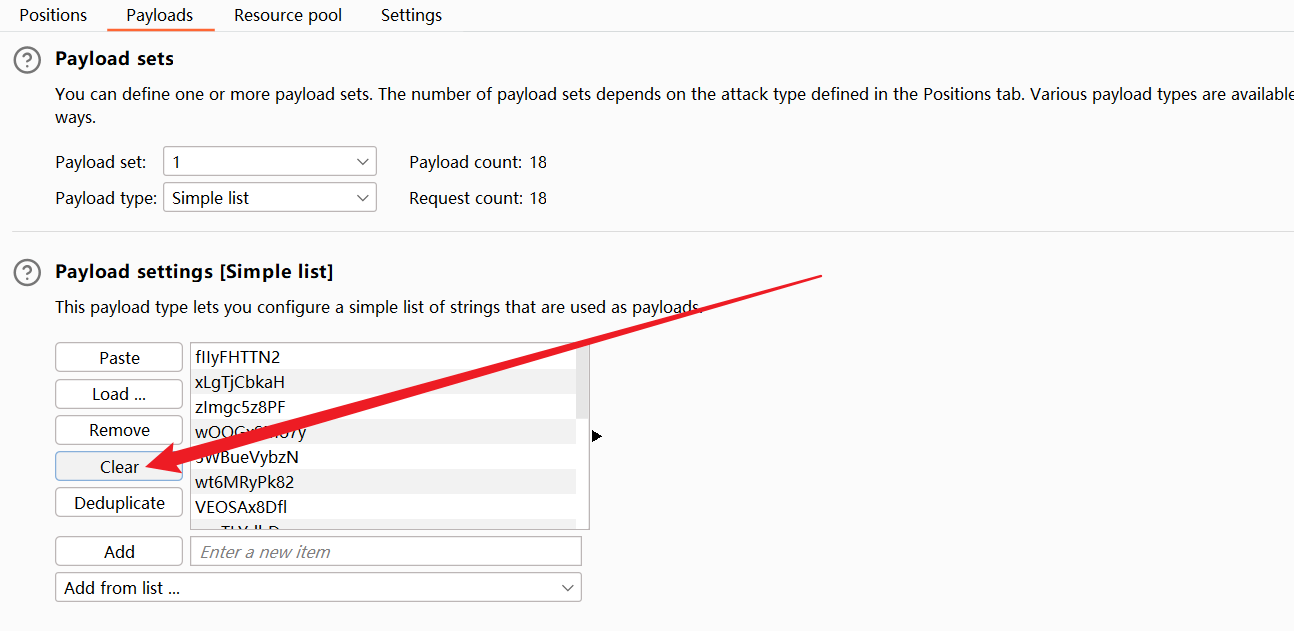
Task: Open the Resource pool tab
Action: click(x=288, y=15)
